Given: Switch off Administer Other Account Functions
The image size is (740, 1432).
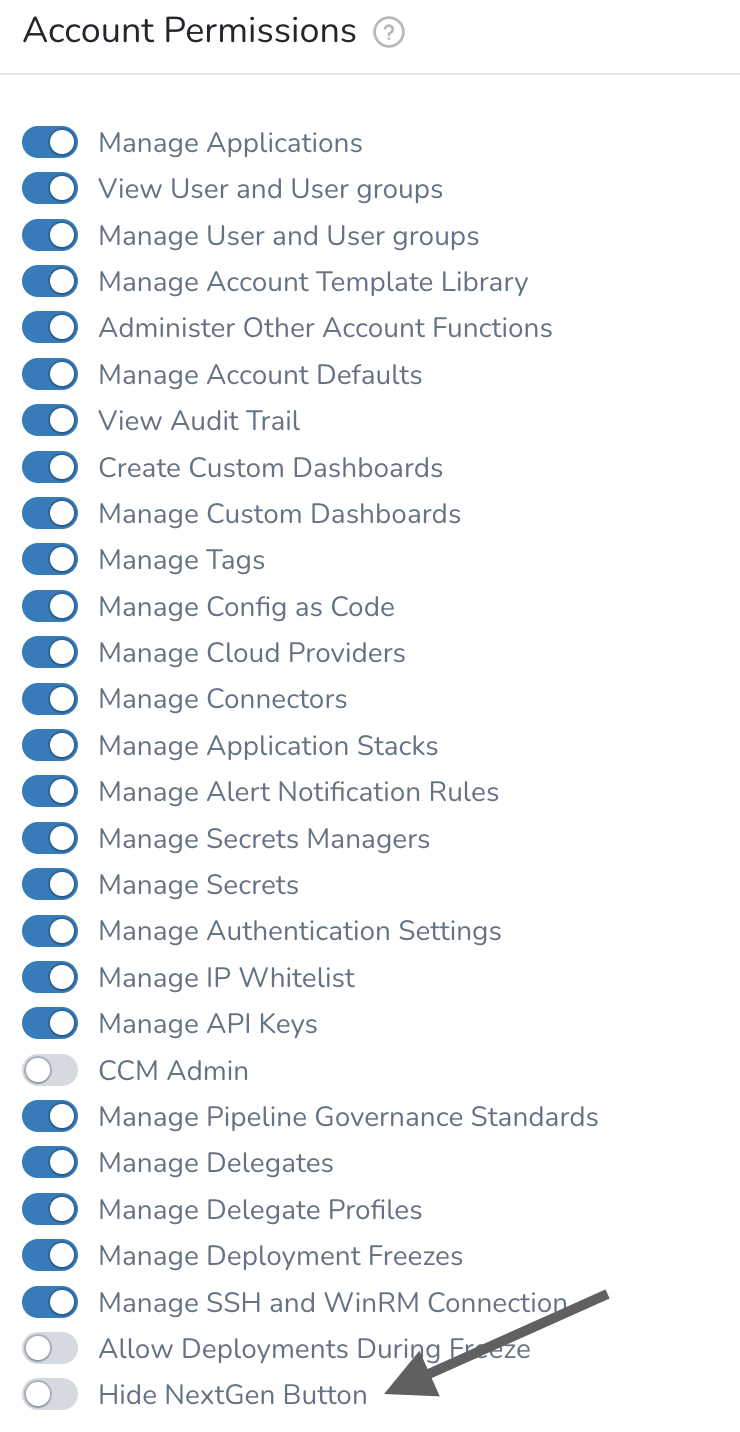Looking at the screenshot, I should pyautogui.click(x=50, y=327).
